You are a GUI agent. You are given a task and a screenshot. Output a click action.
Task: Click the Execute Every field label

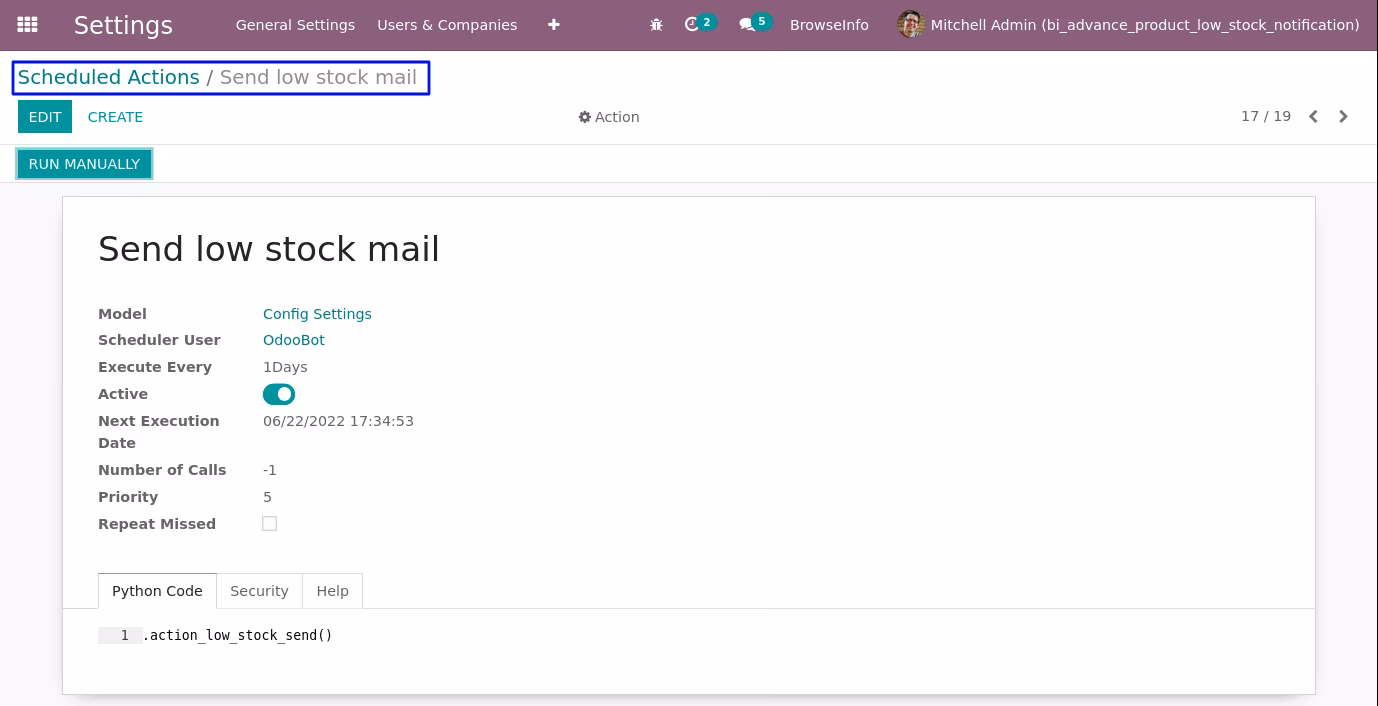pyautogui.click(x=155, y=367)
